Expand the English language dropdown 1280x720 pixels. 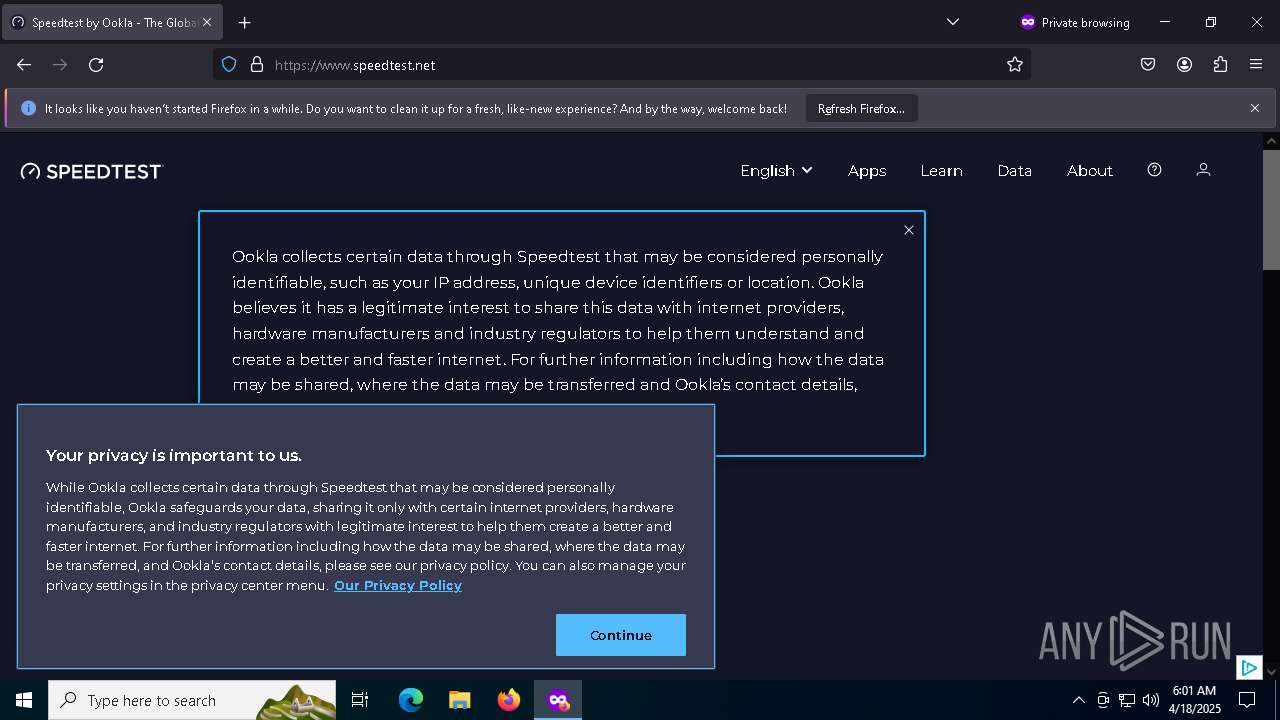pyautogui.click(x=776, y=171)
